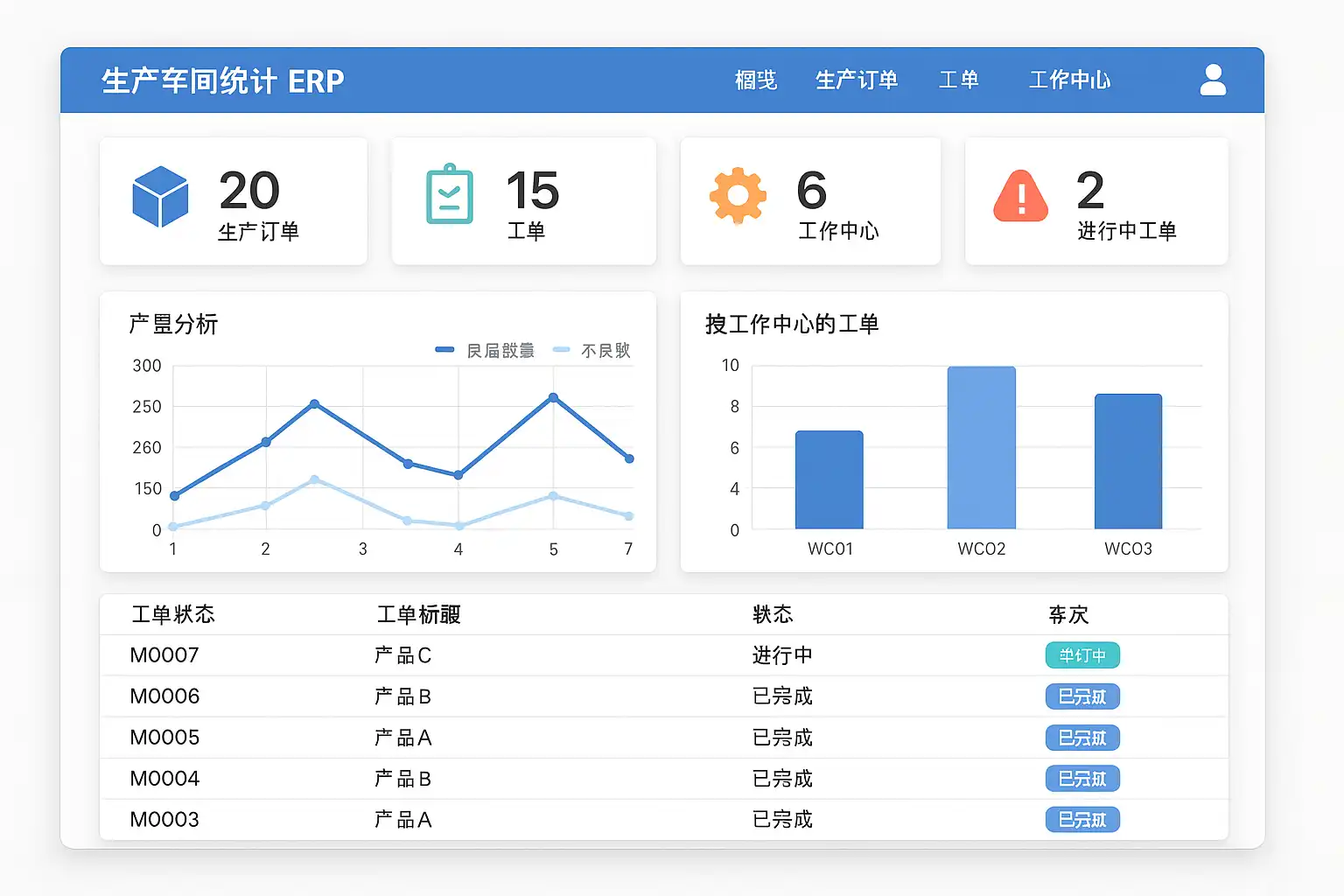Go to the 工单 navigation menu item

[x=958, y=80]
